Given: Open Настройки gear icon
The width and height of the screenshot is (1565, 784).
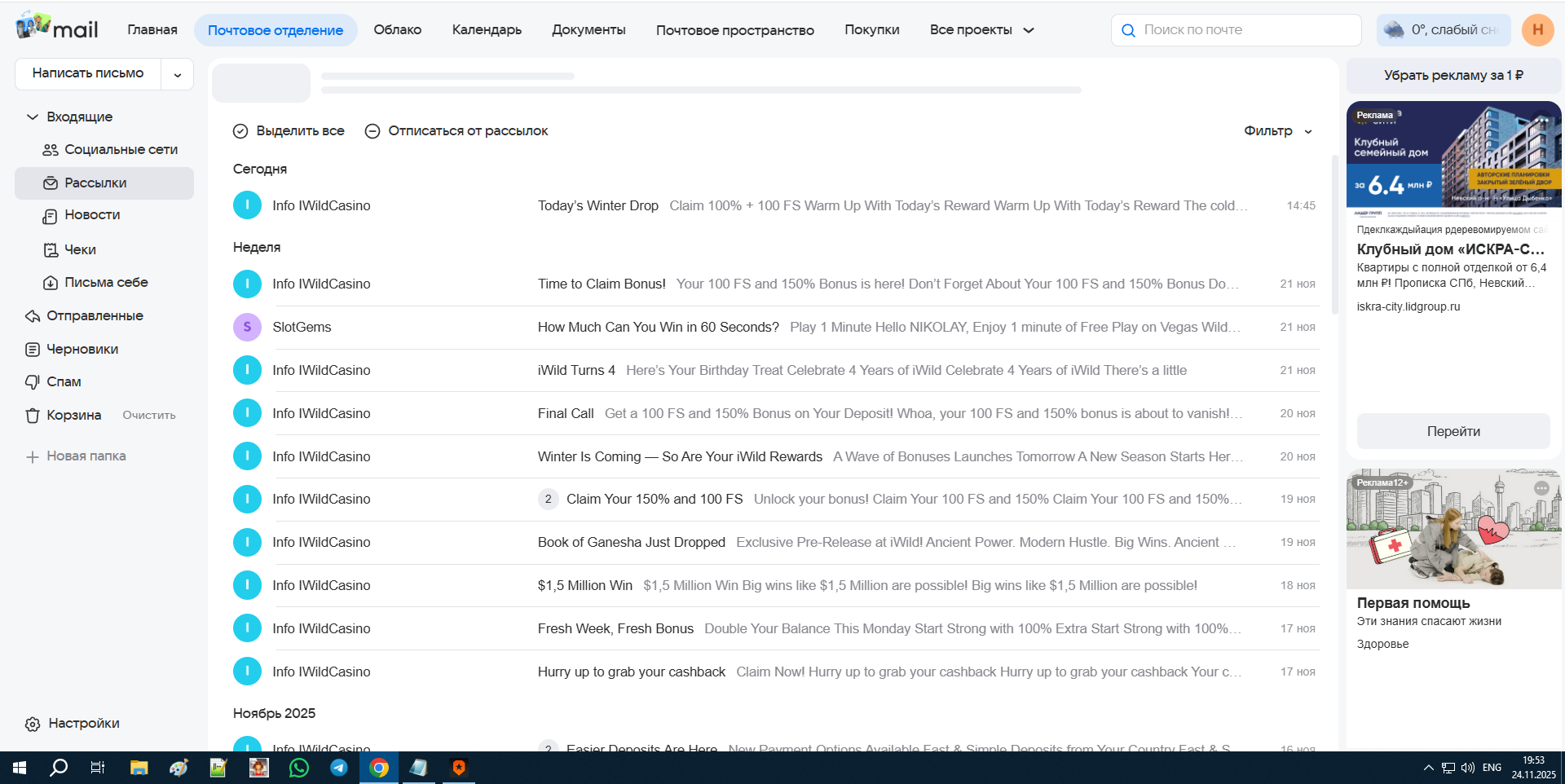Looking at the screenshot, I should 33,724.
